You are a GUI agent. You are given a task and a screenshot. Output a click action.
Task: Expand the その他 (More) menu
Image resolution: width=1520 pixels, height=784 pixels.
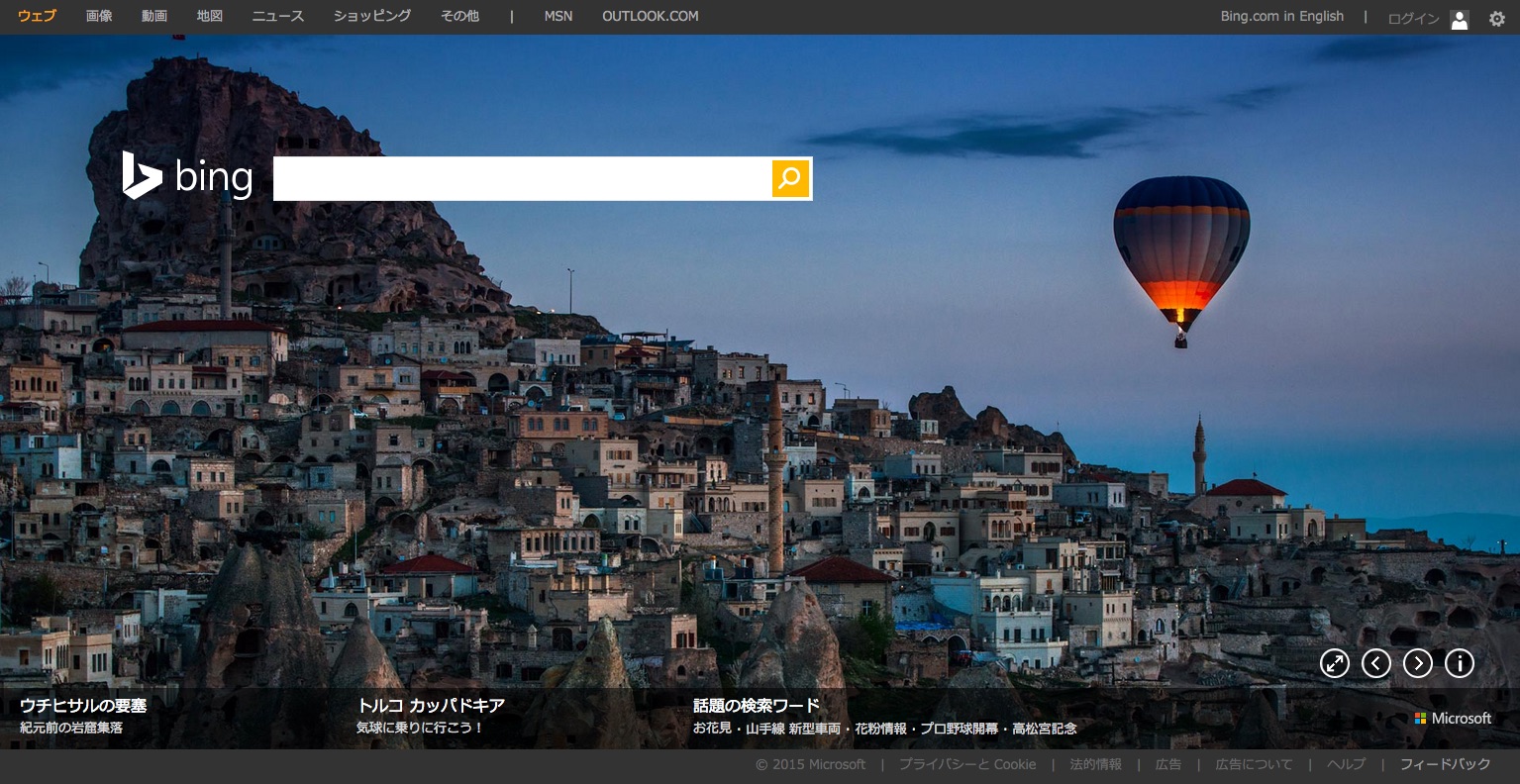coord(459,16)
